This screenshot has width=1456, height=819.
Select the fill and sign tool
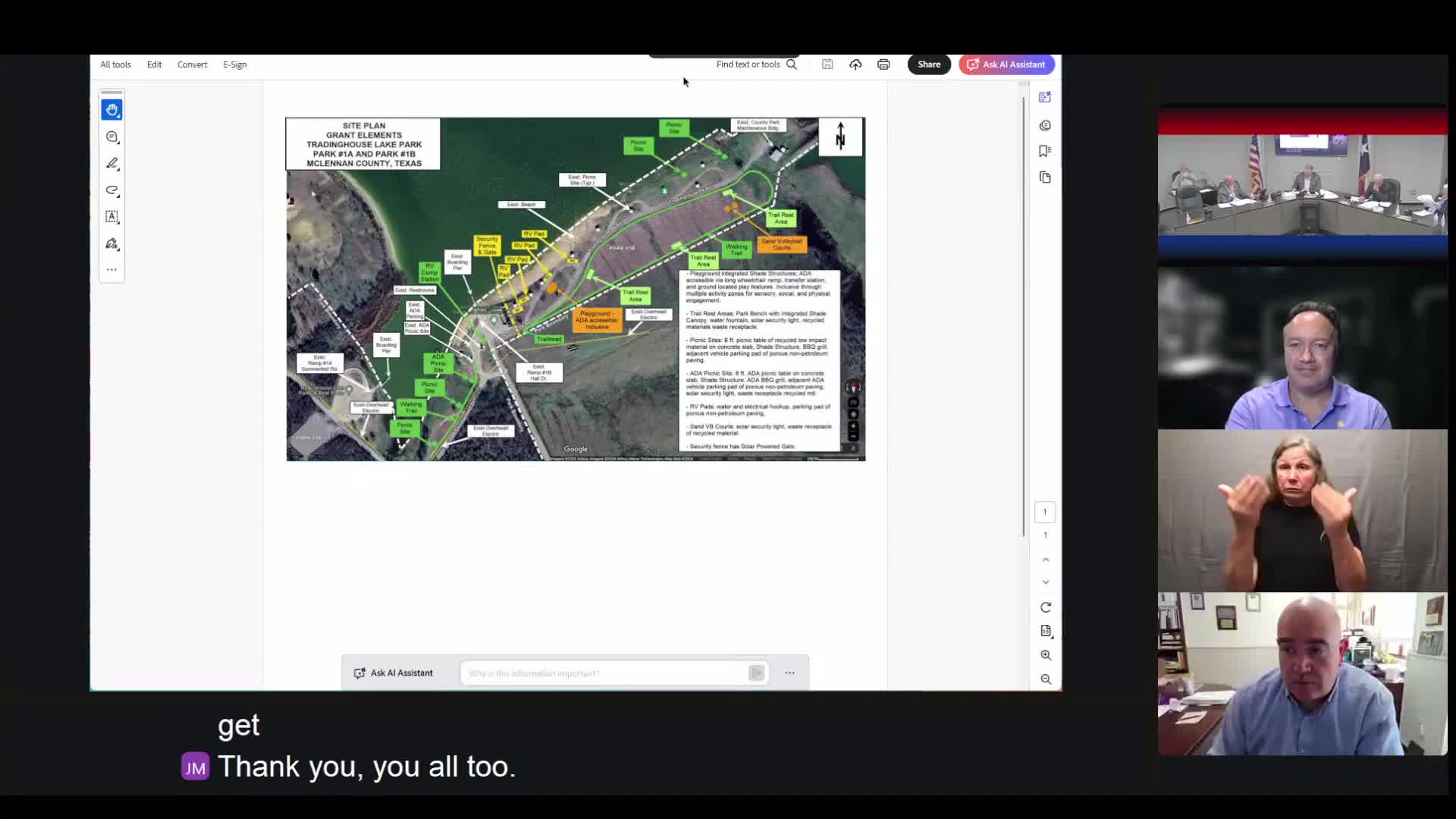112,244
